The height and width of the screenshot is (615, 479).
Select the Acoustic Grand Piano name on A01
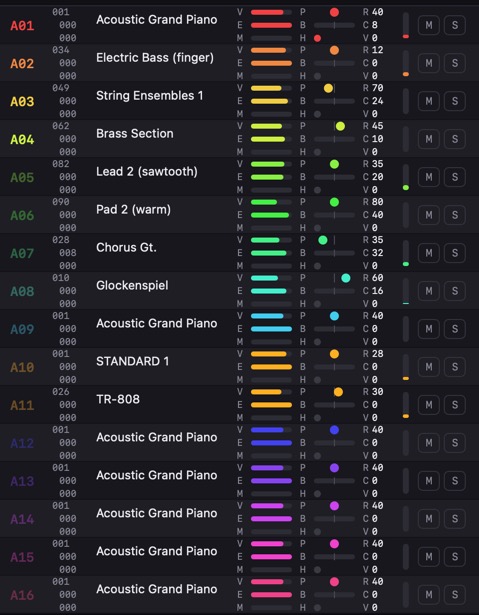coord(157,20)
